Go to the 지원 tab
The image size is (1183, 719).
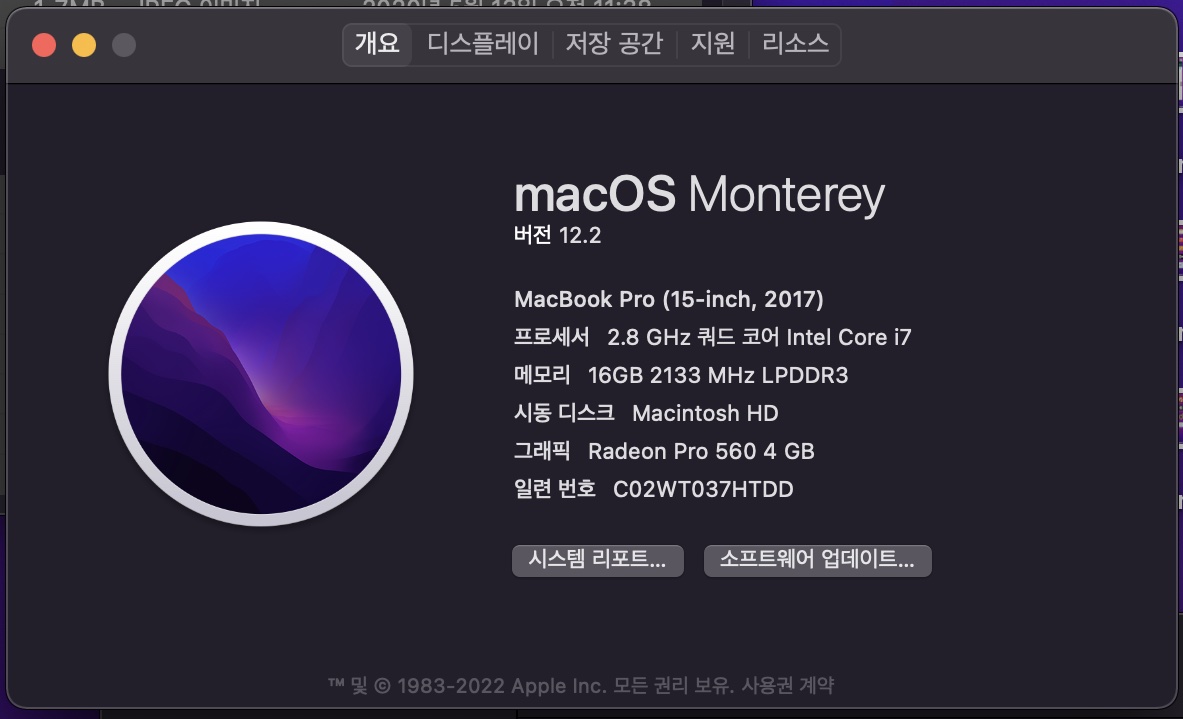(x=712, y=44)
